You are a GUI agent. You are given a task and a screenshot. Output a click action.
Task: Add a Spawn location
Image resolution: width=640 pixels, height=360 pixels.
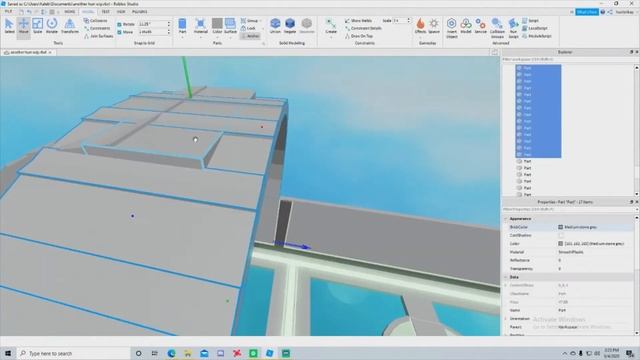(434, 26)
